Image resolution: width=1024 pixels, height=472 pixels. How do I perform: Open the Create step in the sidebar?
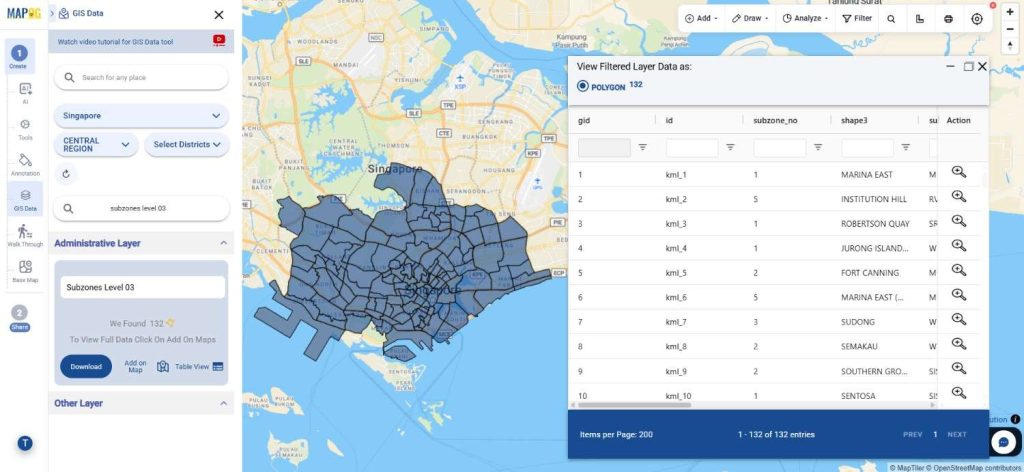click(x=19, y=57)
